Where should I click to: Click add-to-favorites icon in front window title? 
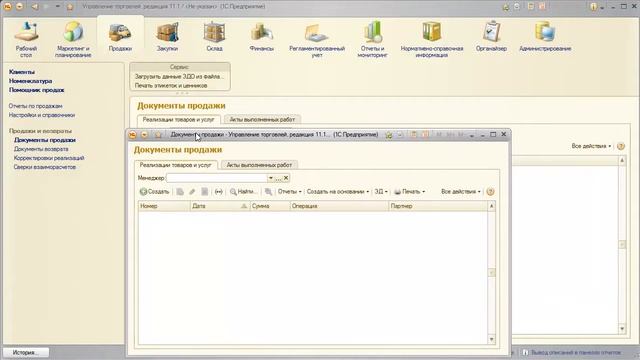click(389, 135)
